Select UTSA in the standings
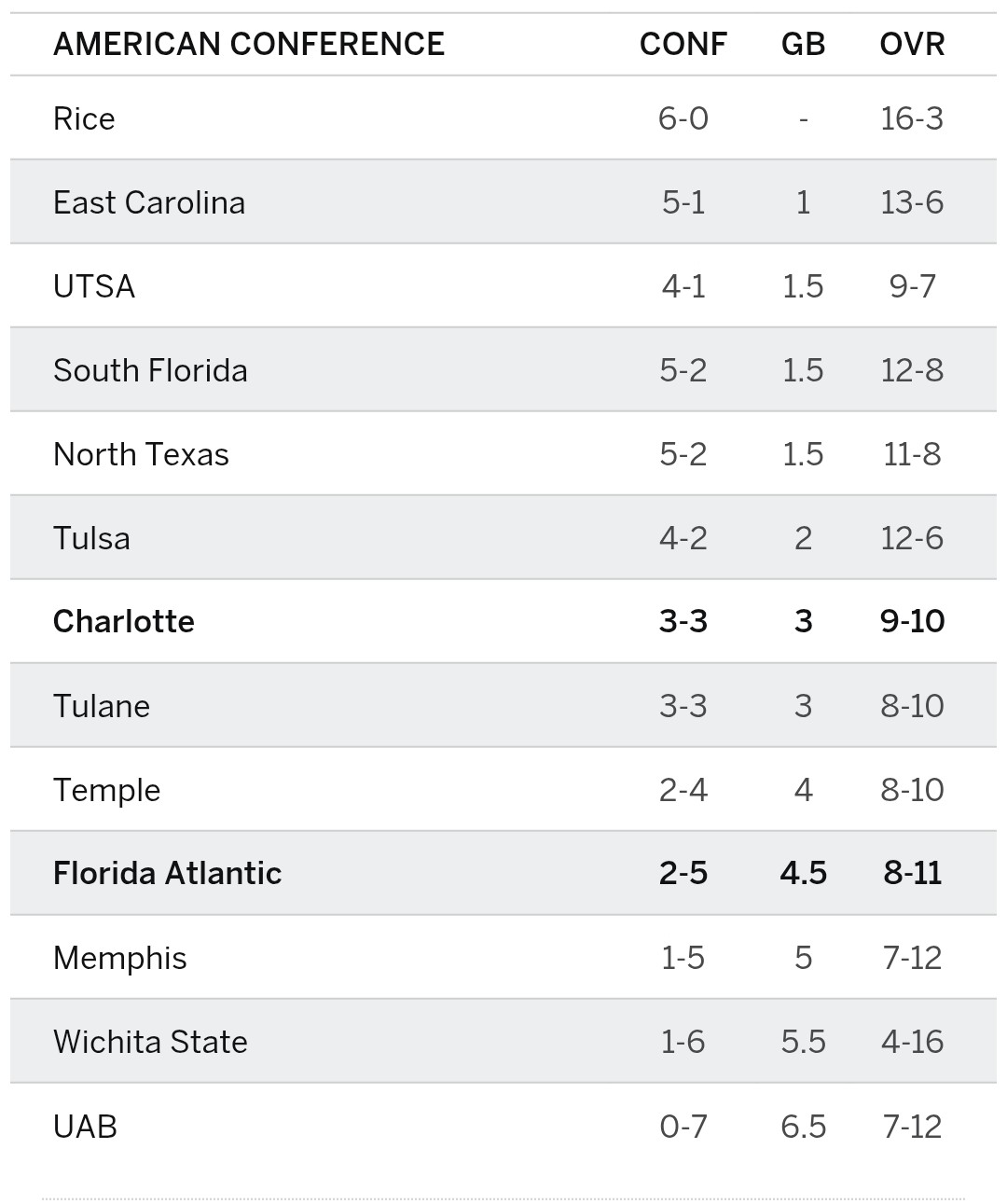This screenshot has height=1204, width=1007. [x=94, y=286]
